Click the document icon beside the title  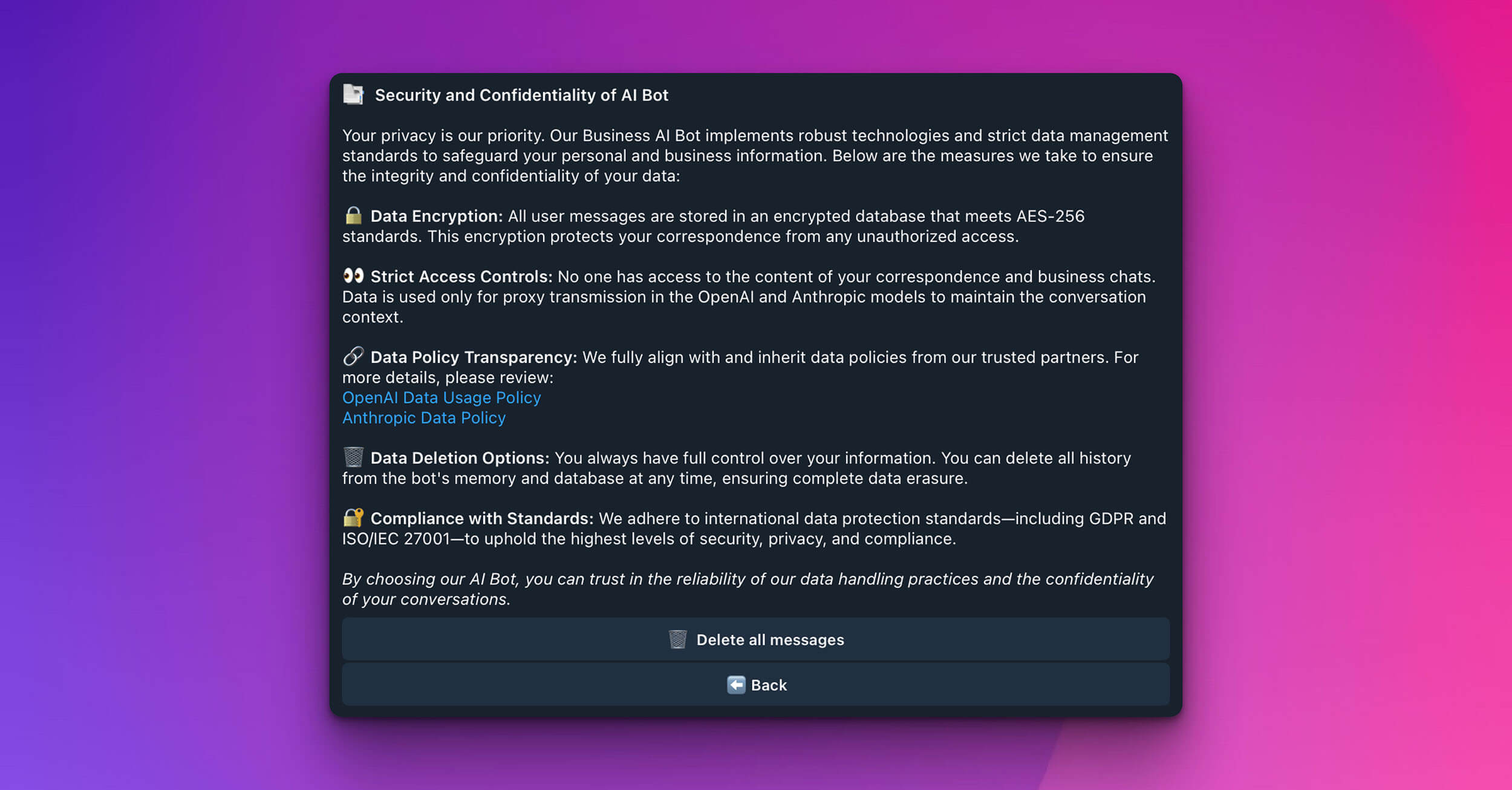[x=353, y=95]
